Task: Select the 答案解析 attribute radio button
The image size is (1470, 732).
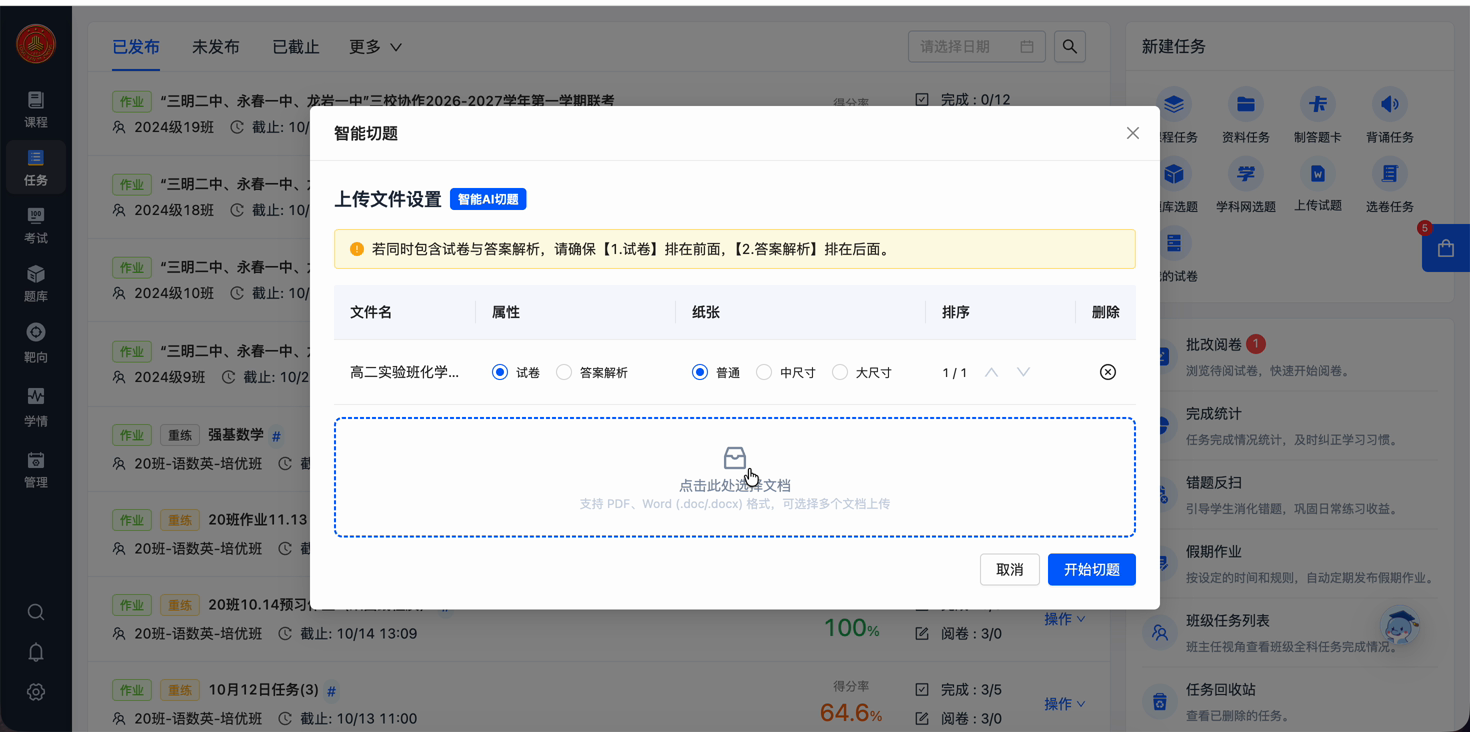Action: (x=564, y=372)
